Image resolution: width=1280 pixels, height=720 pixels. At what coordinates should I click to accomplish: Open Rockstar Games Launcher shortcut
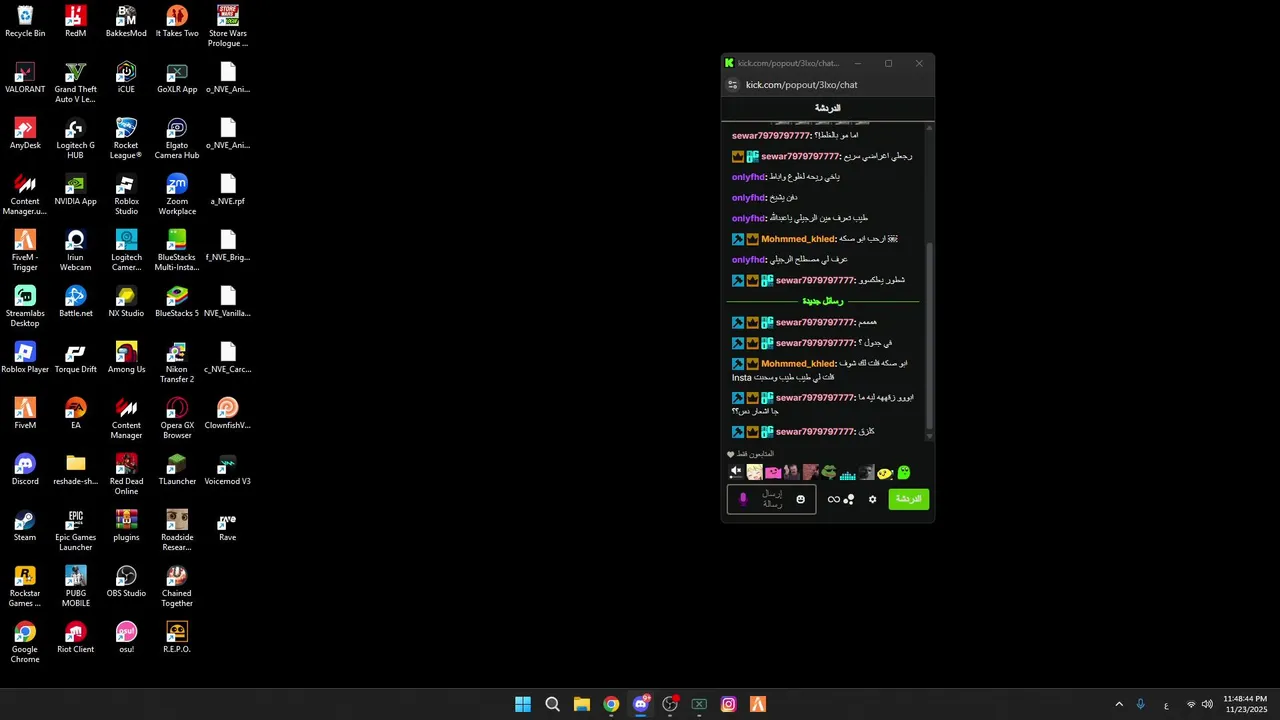click(x=25, y=586)
